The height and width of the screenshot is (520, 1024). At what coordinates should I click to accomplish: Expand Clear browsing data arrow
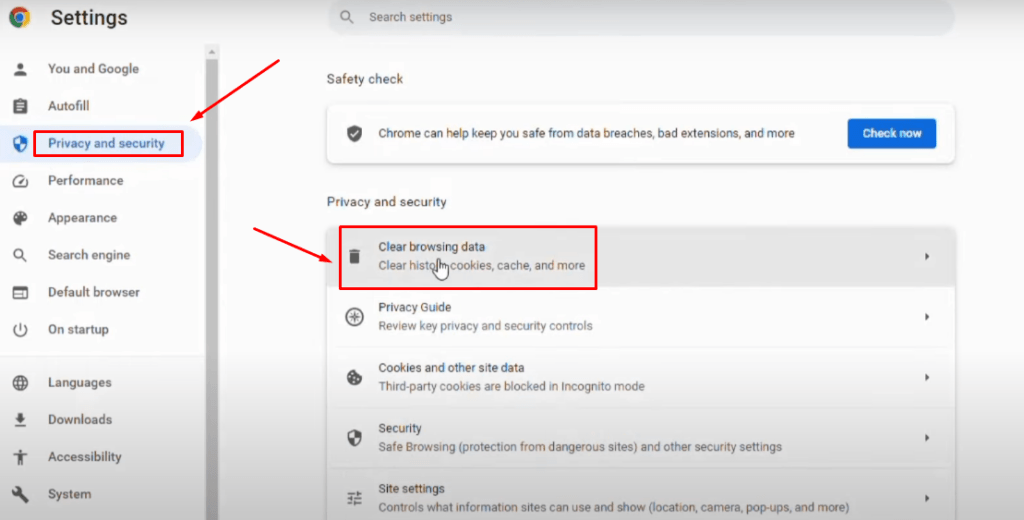coord(927,257)
